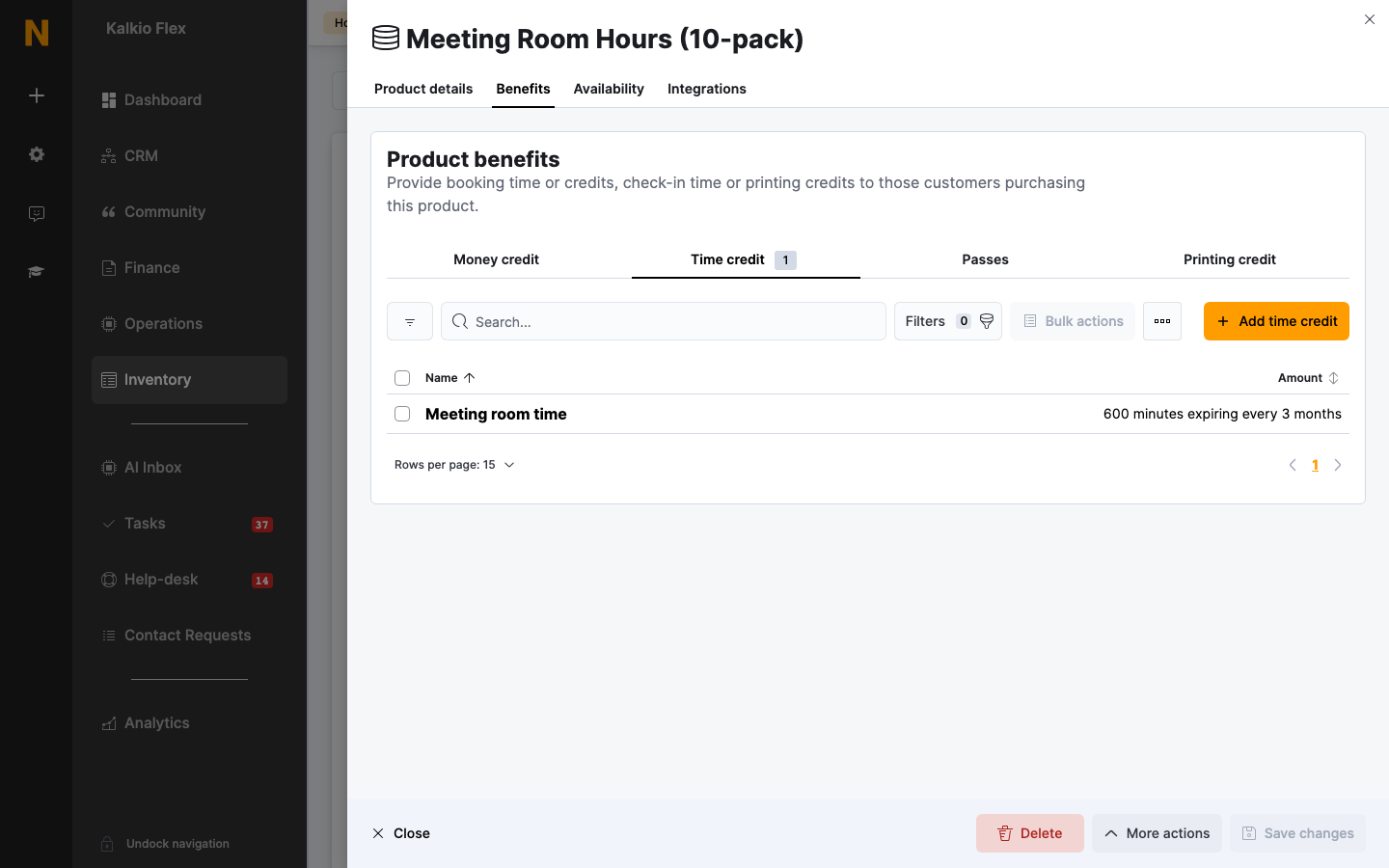Click page number 1
1389x868 pixels.
pos(1315,465)
